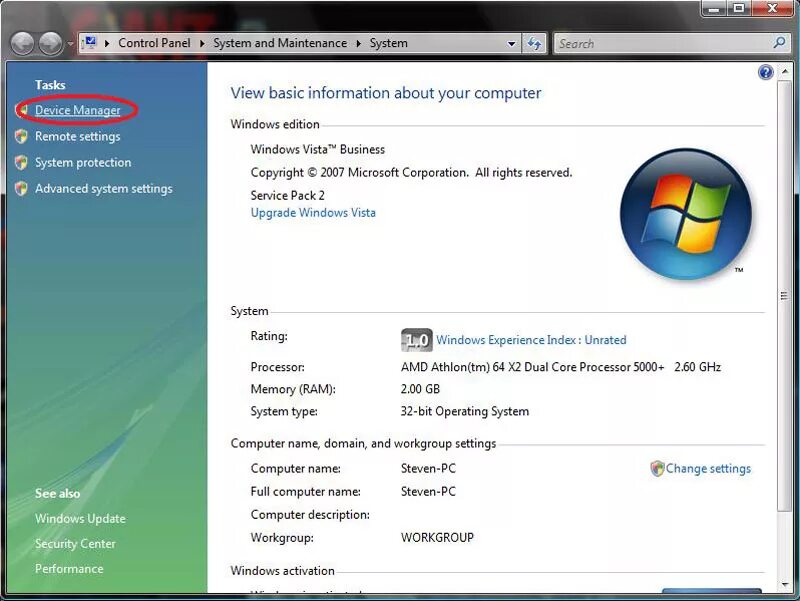Click the 32-bit Operating System text

[x=464, y=411]
